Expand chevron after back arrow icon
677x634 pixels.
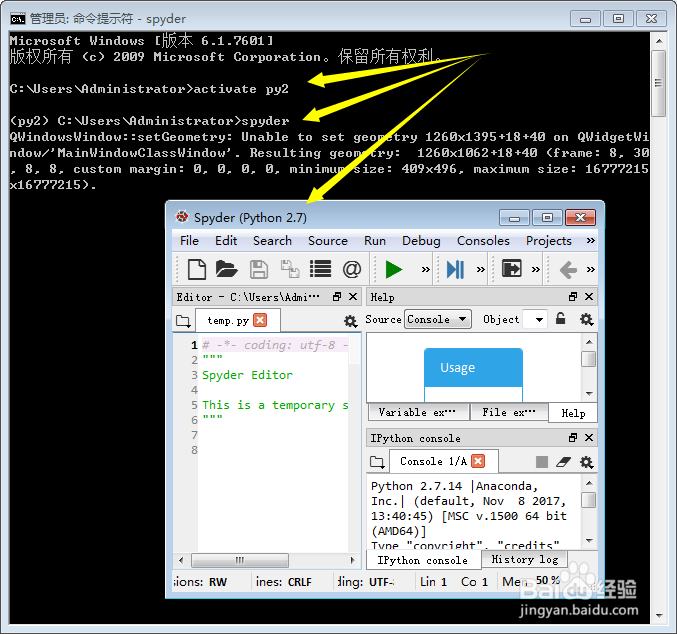click(x=591, y=270)
